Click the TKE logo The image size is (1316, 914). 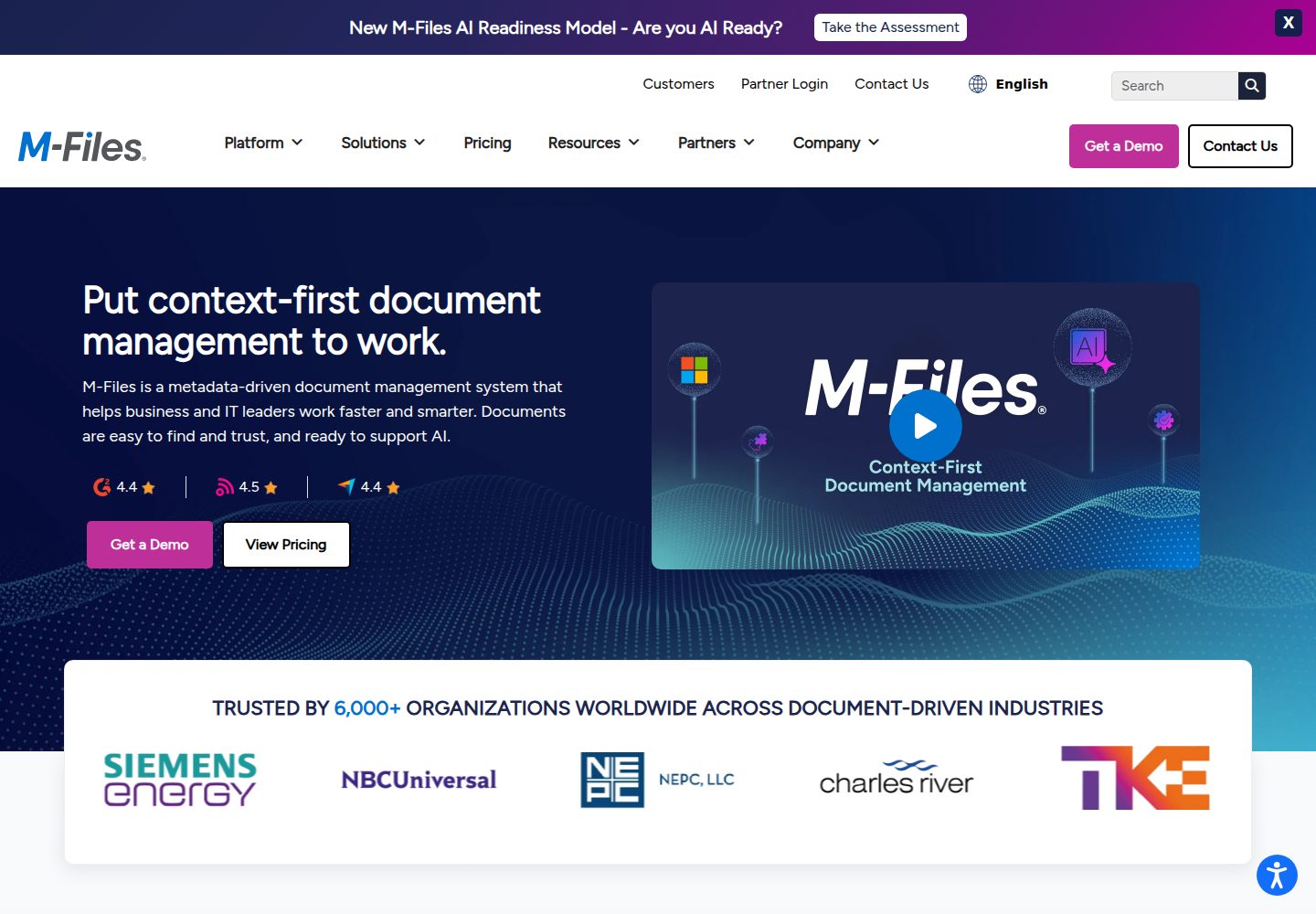point(1135,778)
